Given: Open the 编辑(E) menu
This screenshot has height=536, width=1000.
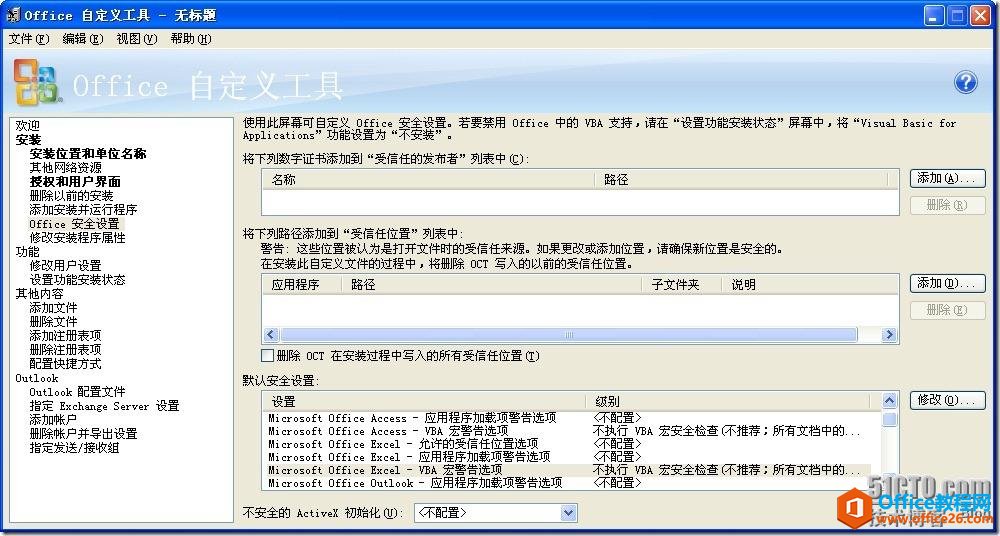Looking at the screenshot, I should [82, 39].
